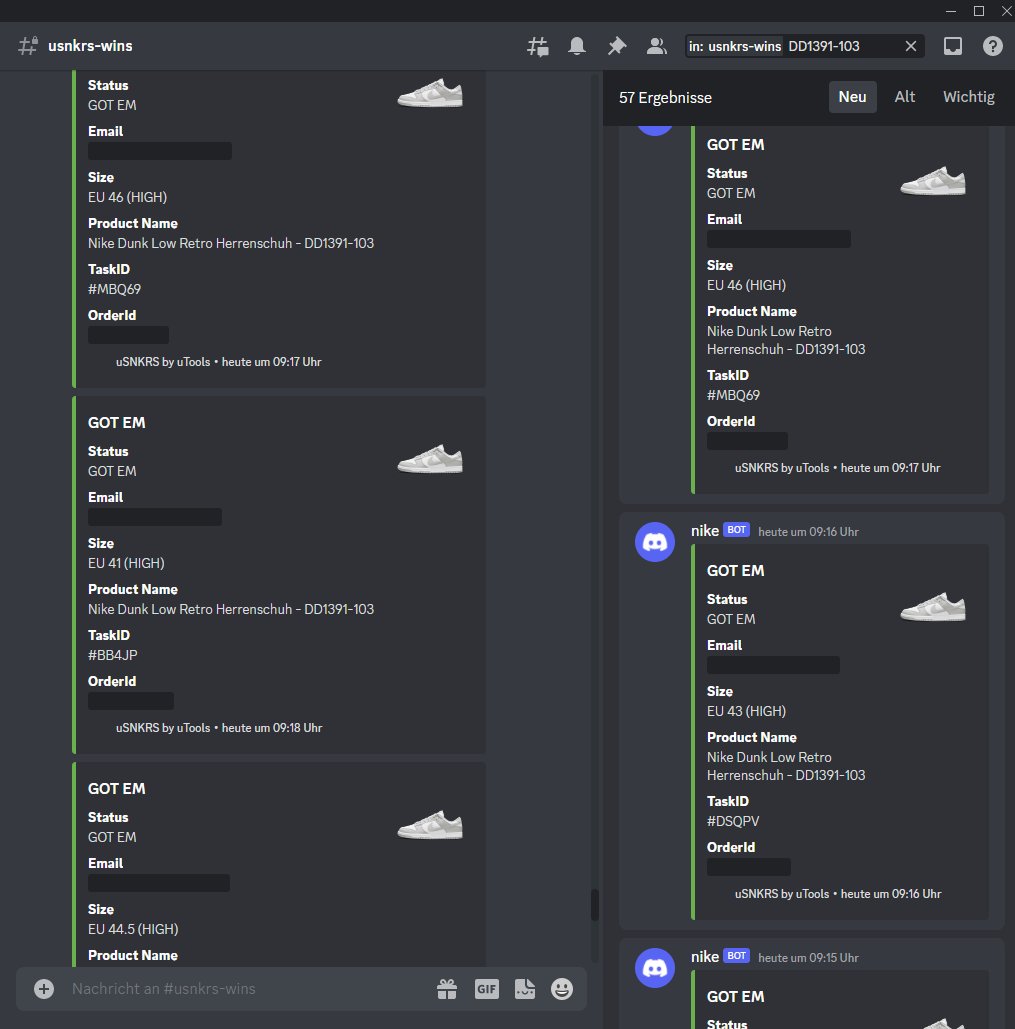Click the 57 Ergebnisse results count
1015x1029 pixels.
[665, 98]
